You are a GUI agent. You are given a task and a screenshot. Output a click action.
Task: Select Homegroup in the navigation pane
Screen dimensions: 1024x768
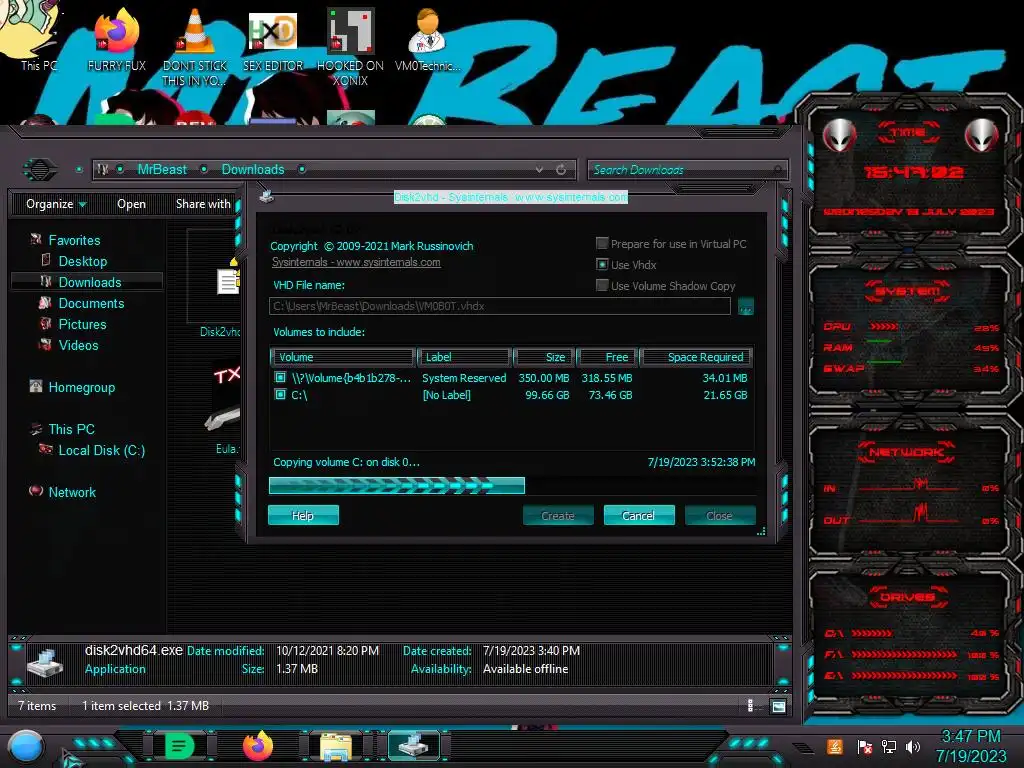click(x=82, y=387)
